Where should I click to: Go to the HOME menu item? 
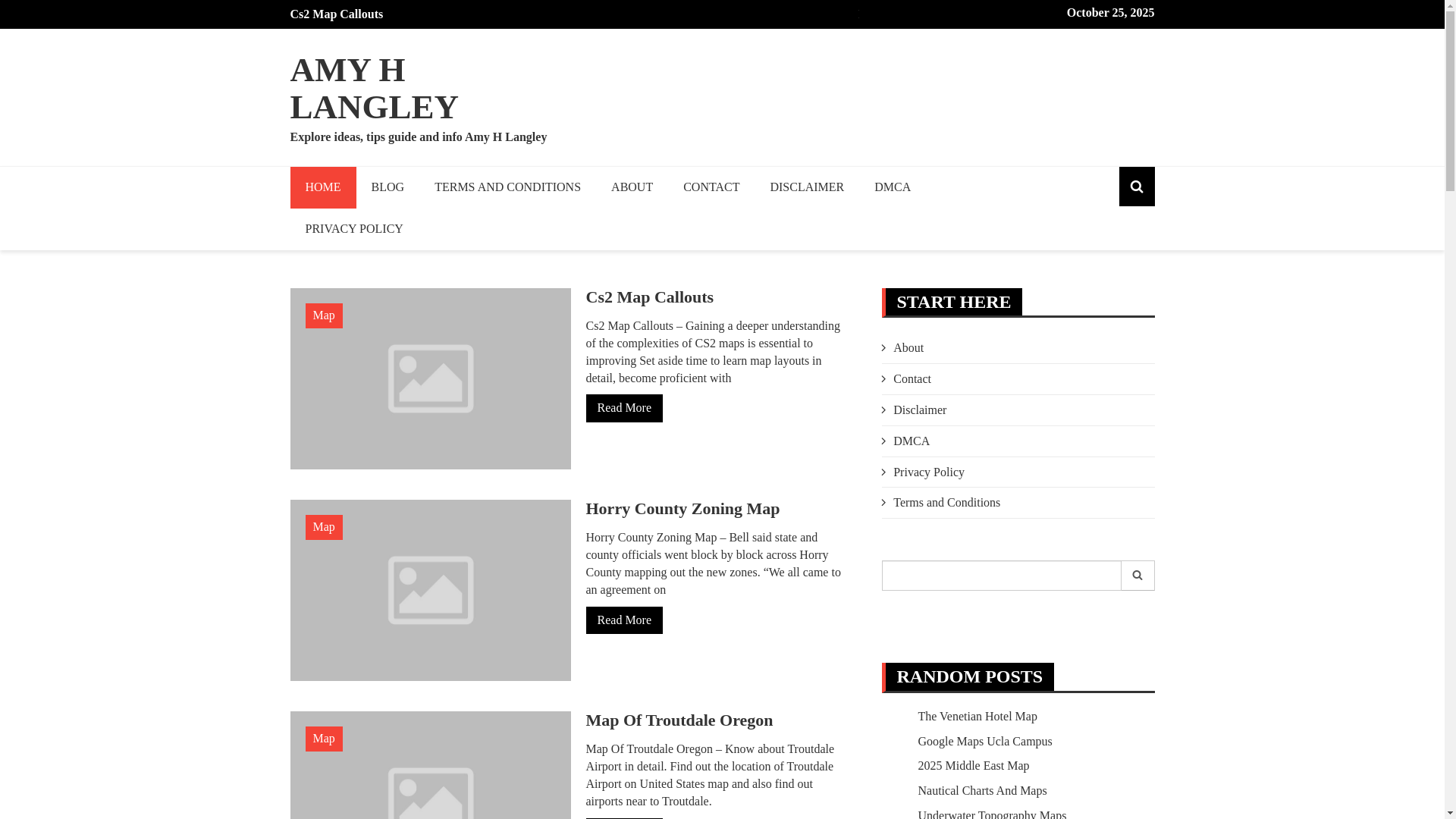[322, 187]
